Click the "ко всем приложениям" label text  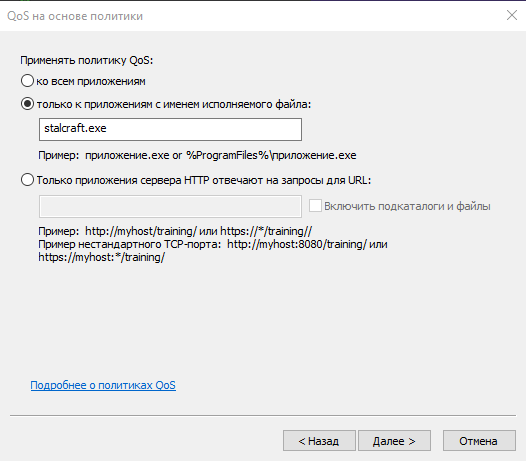91,82
